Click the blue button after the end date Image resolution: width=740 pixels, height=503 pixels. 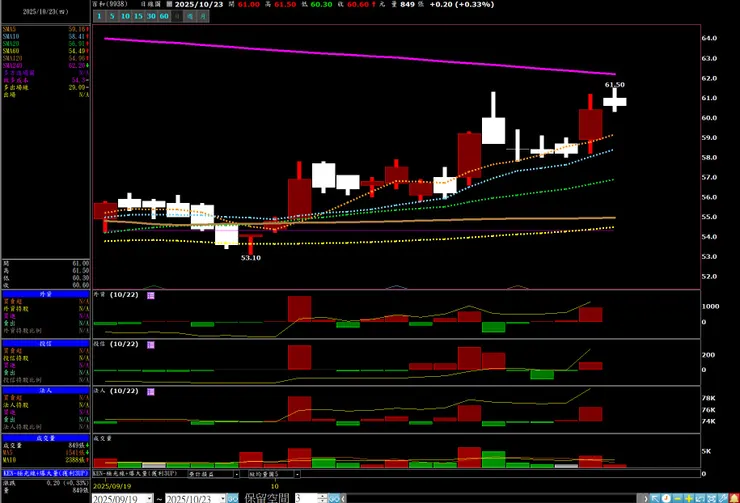click(x=233, y=498)
